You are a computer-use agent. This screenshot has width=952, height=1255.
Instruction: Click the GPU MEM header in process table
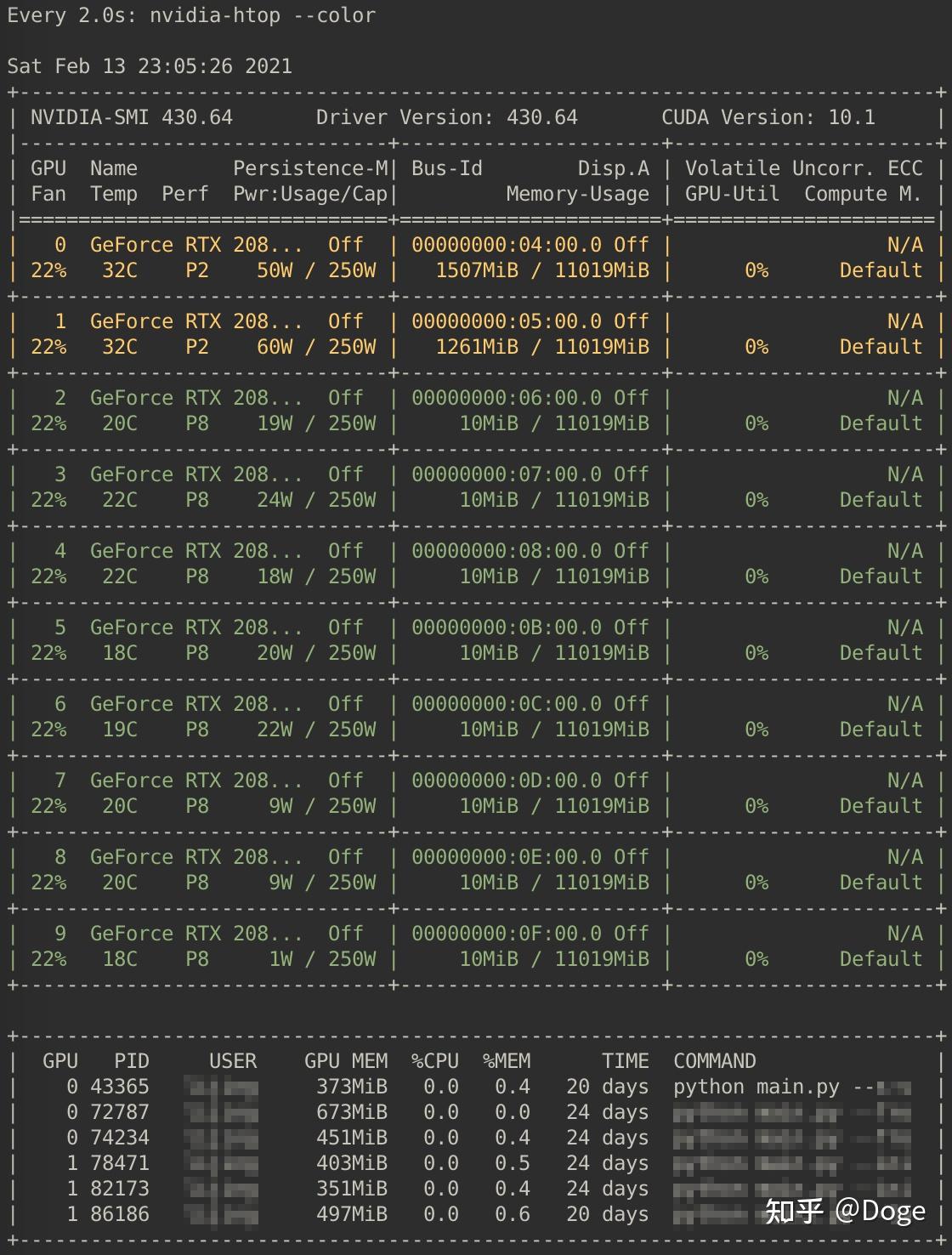click(x=346, y=1061)
